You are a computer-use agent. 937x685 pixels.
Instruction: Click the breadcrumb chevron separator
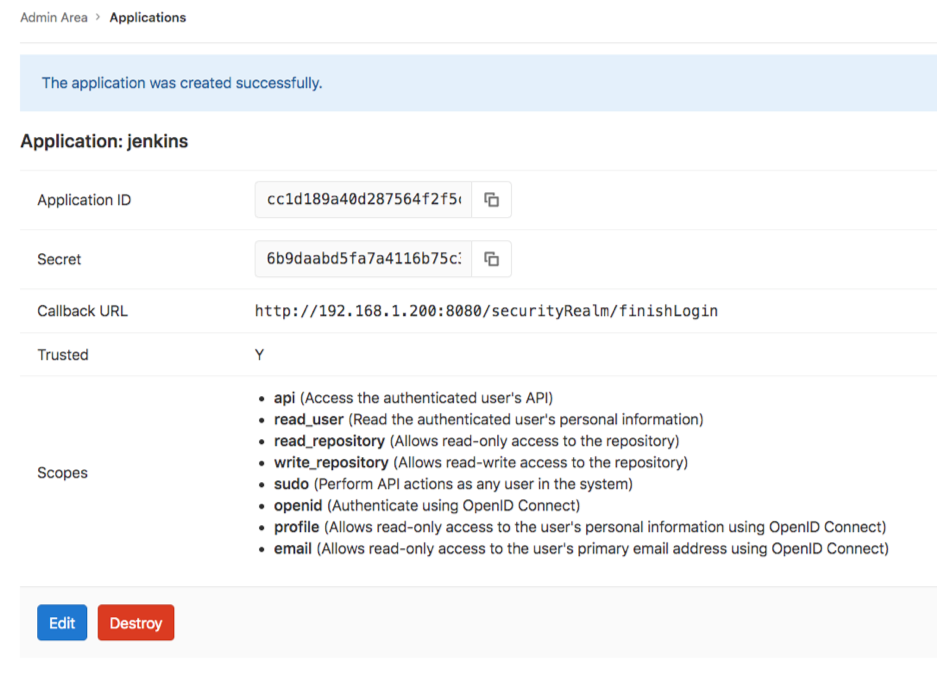click(x=98, y=17)
